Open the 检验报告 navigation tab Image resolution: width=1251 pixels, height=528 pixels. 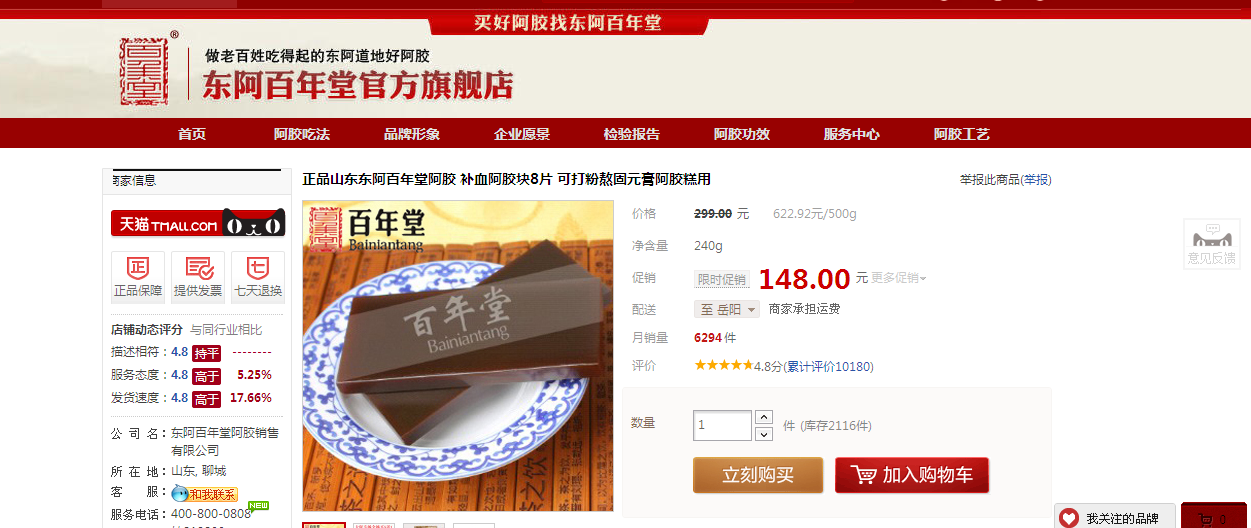[632, 134]
